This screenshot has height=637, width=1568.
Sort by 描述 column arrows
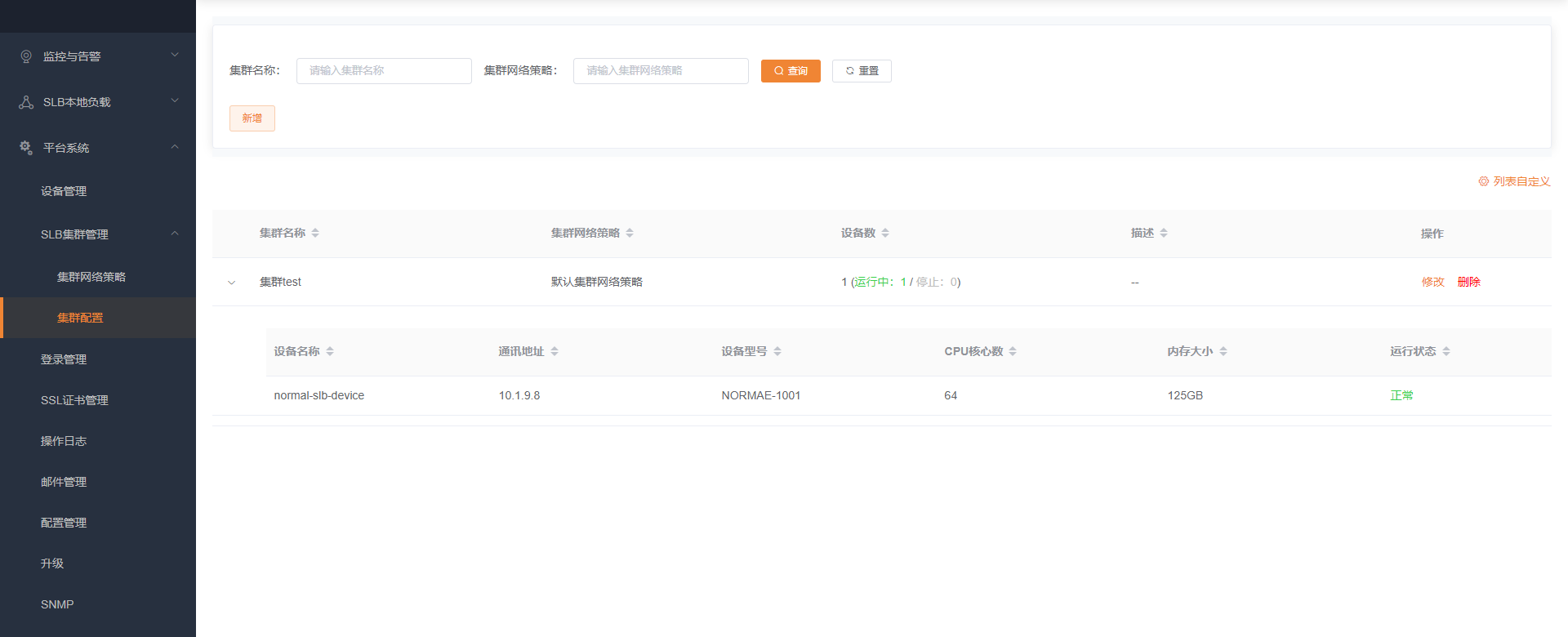[x=1164, y=233]
